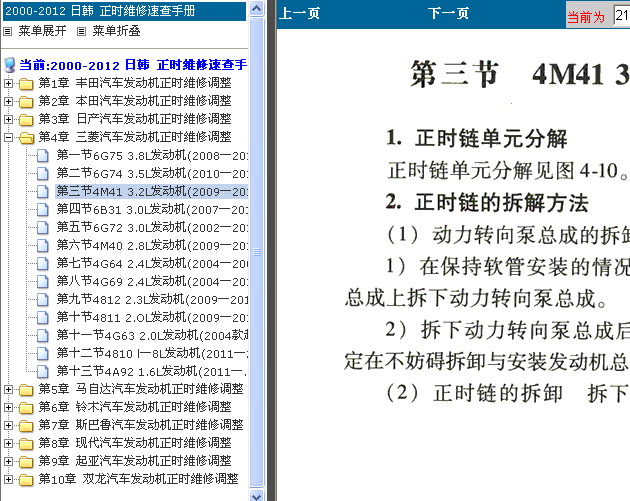Click tree scrollbar down arrow
Viewport: 630px width, 501px height.
[x=256, y=495]
